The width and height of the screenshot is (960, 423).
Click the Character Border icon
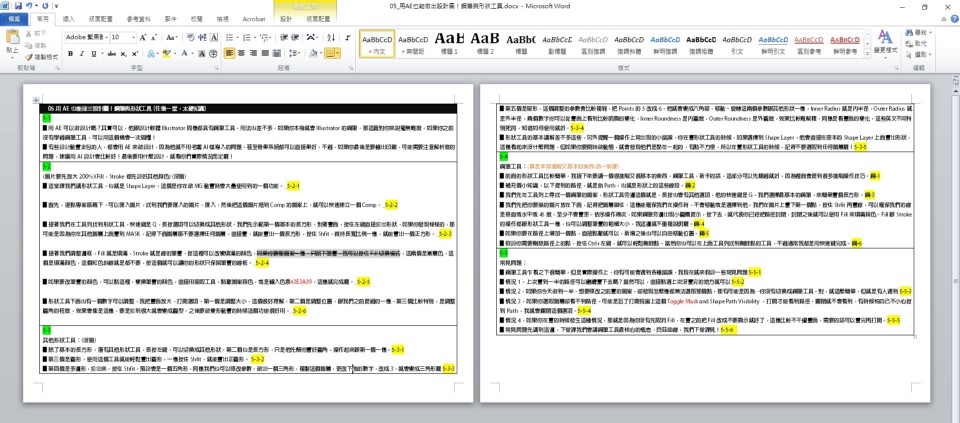[214, 37]
